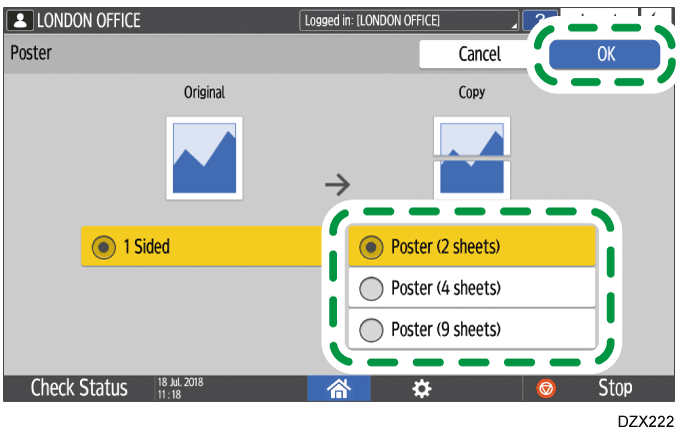Click the Copy poster preview thumbnail
This screenshot has height=431, width=683.
pyautogui.click(x=472, y=158)
